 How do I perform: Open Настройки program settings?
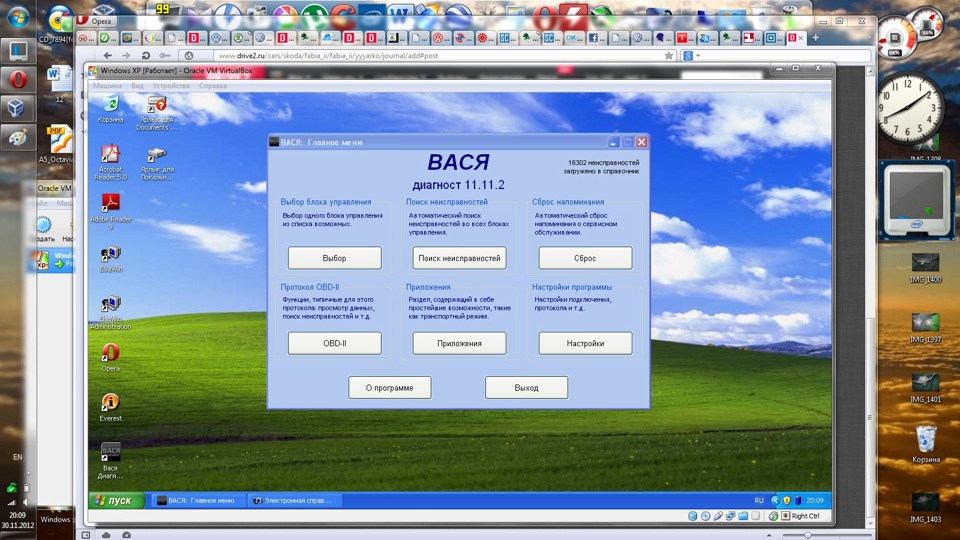[585, 343]
